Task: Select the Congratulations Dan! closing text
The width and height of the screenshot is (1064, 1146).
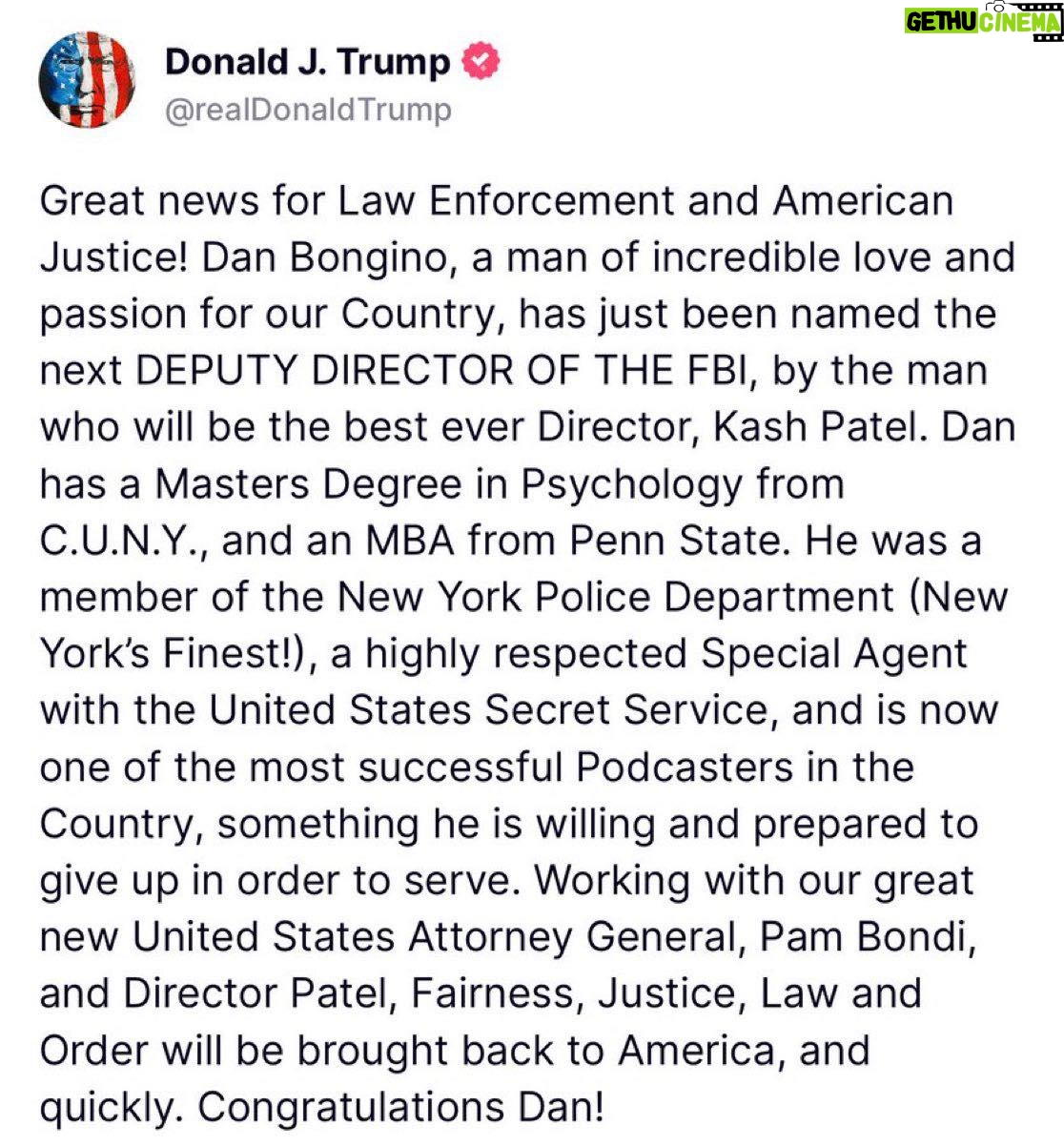Action: point(400,1107)
